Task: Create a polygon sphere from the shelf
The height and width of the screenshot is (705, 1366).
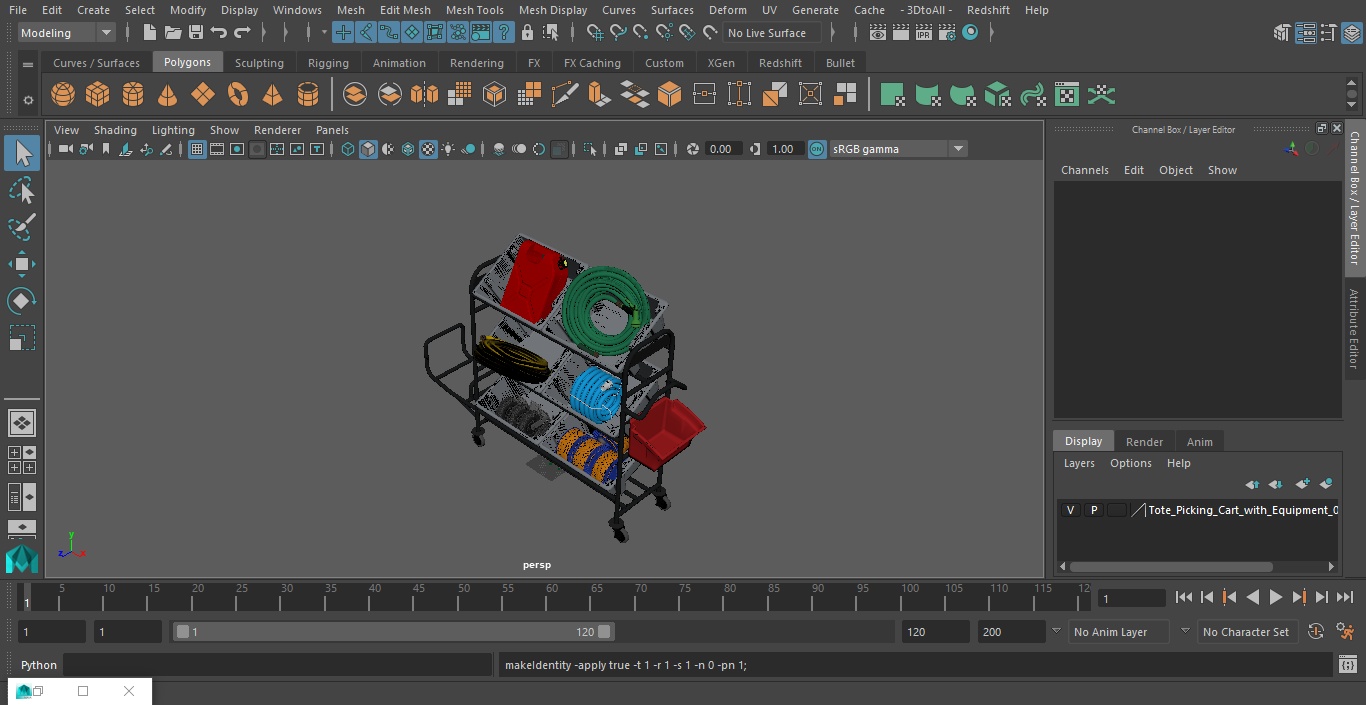Action: 63,95
